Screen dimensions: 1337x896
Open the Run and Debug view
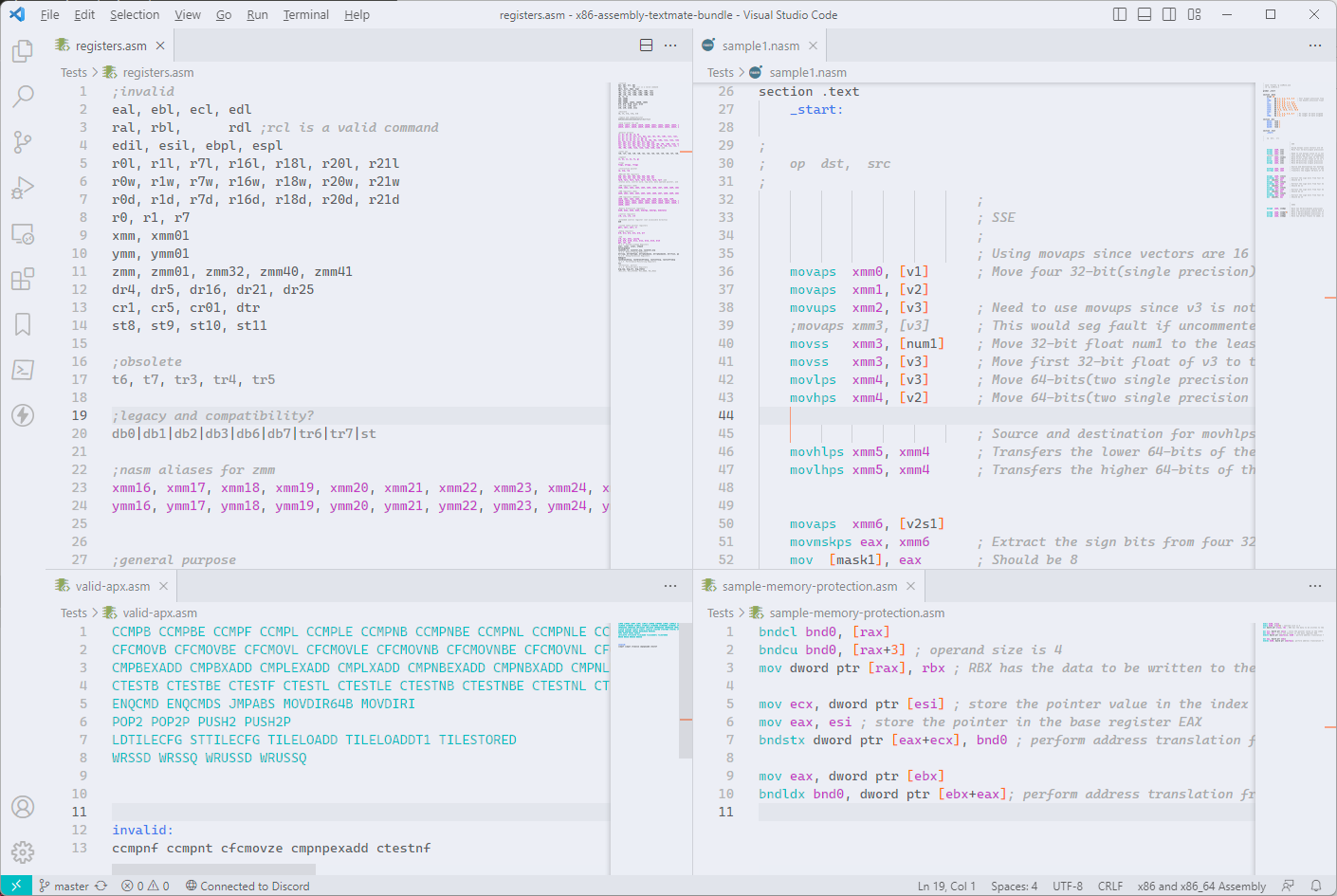pyautogui.click(x=23, y=188)
